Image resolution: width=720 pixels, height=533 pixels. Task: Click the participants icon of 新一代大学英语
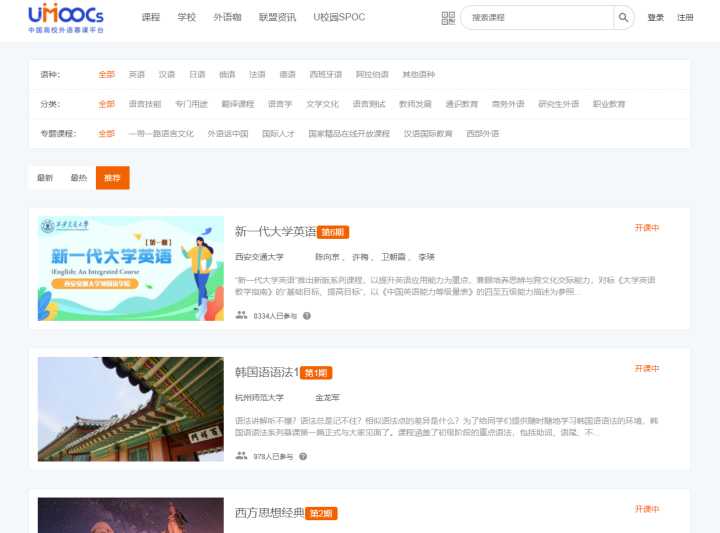242,315
